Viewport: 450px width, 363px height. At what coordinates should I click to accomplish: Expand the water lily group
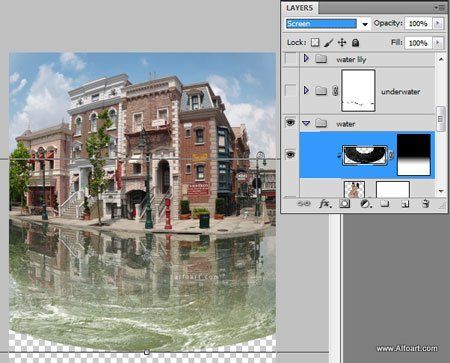coord(306,59)
